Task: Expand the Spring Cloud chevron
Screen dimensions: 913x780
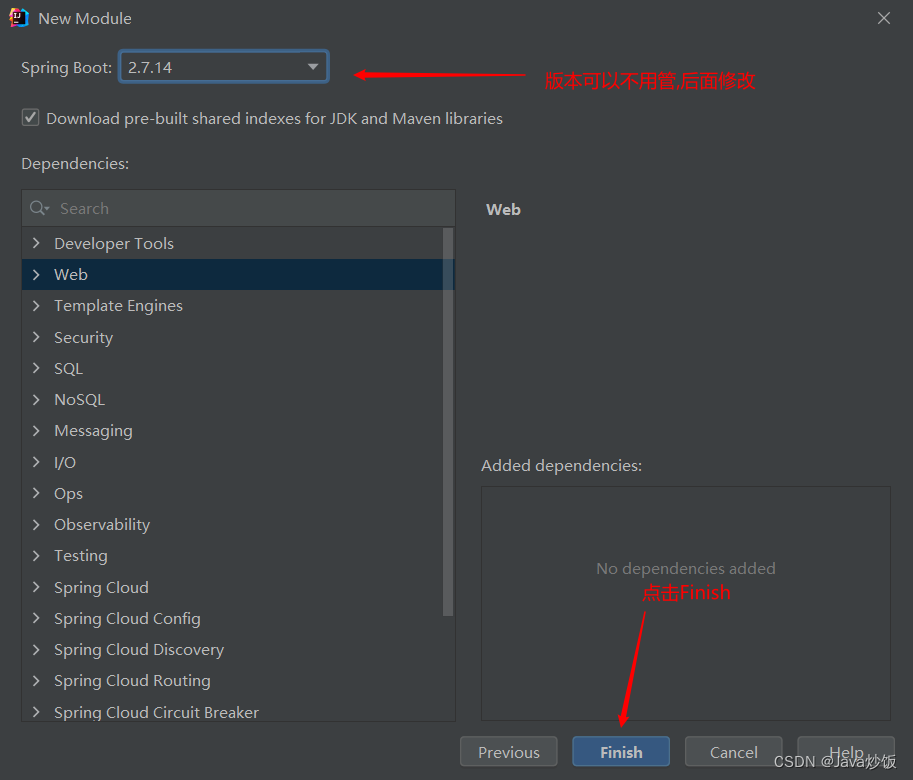Action: click(36, 587)
